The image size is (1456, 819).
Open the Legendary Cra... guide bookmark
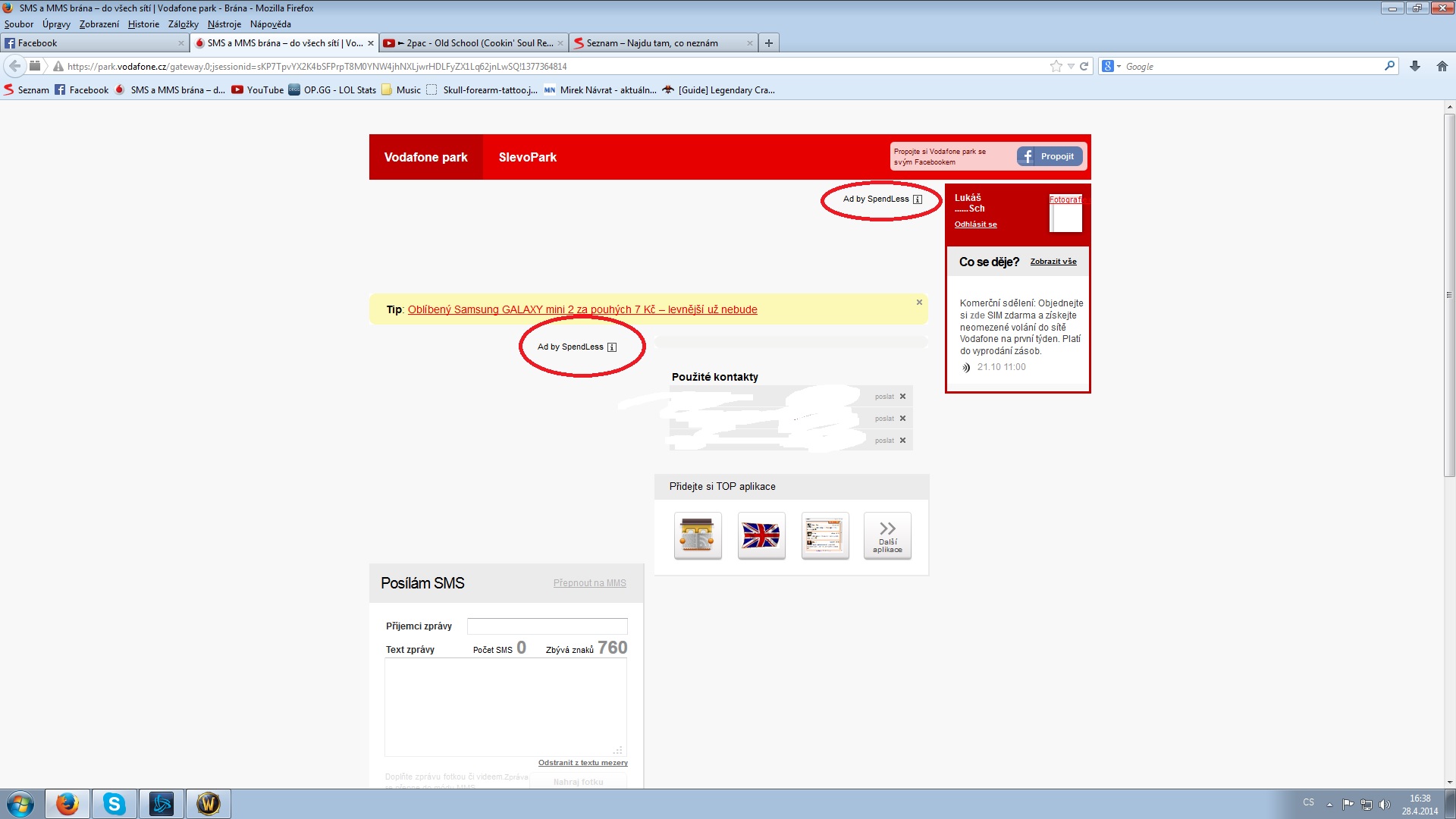point(719,89)
